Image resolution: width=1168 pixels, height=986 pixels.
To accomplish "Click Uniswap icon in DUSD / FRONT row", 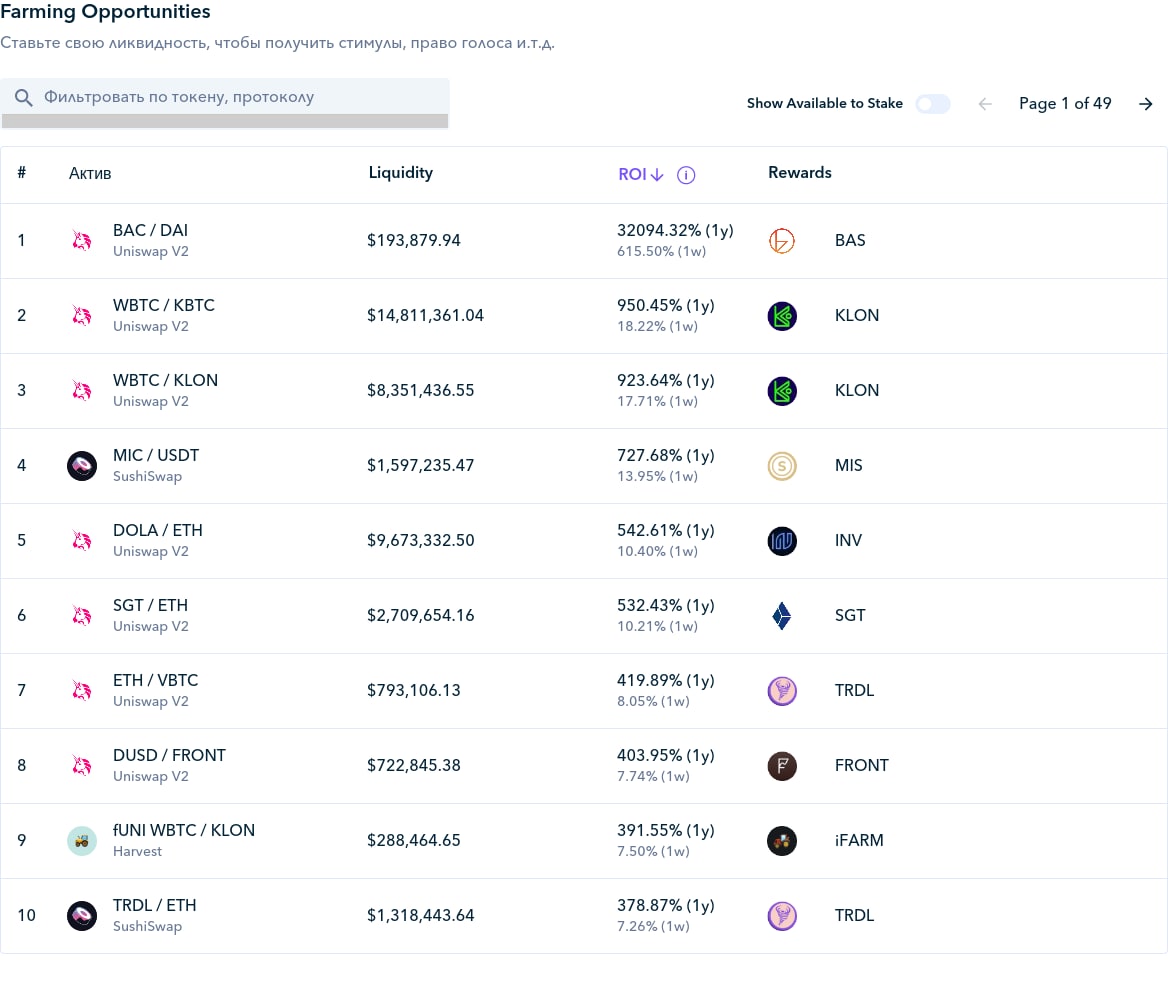I will [82, 766].
